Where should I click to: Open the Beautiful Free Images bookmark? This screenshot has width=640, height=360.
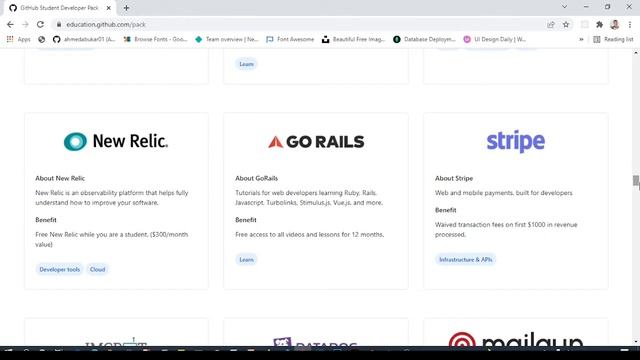tap(353, 39)
